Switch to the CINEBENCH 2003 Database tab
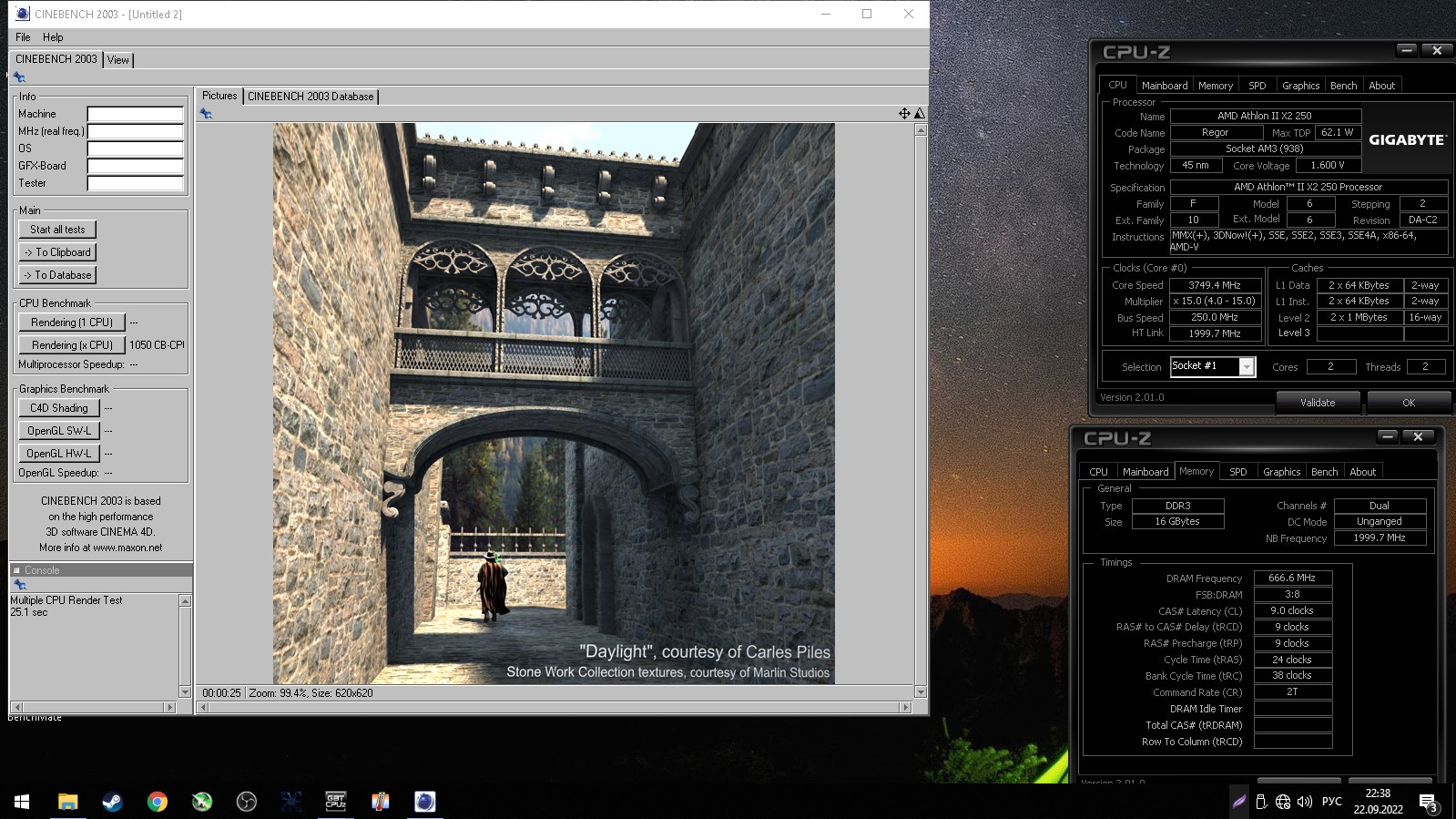The width and height of the screenshot is (1456, 819). pos(311,97)
